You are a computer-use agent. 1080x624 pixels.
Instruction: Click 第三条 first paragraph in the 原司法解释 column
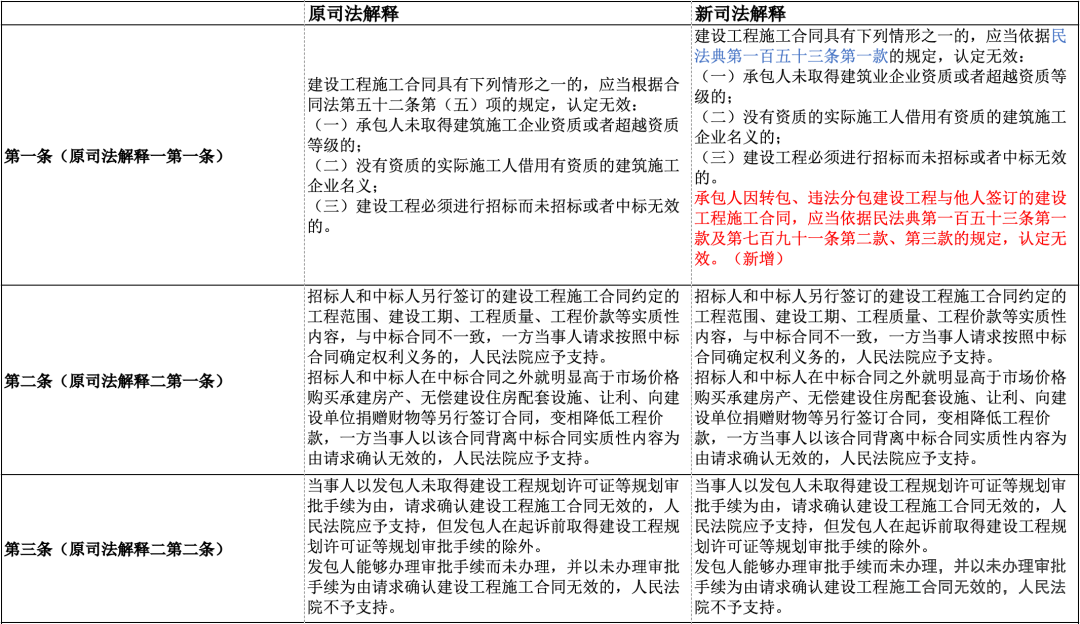click(492, 515)
